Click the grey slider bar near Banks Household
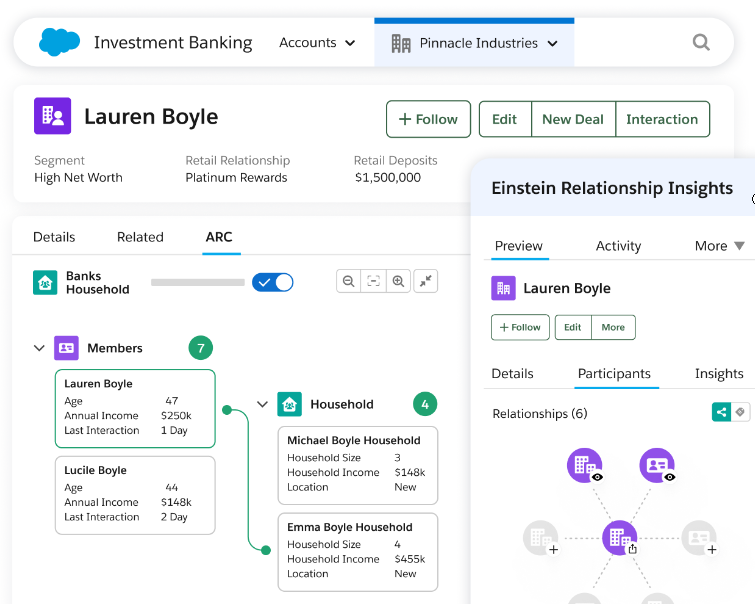The width and height of the screenshot is (755, 604). coord(198,282)
